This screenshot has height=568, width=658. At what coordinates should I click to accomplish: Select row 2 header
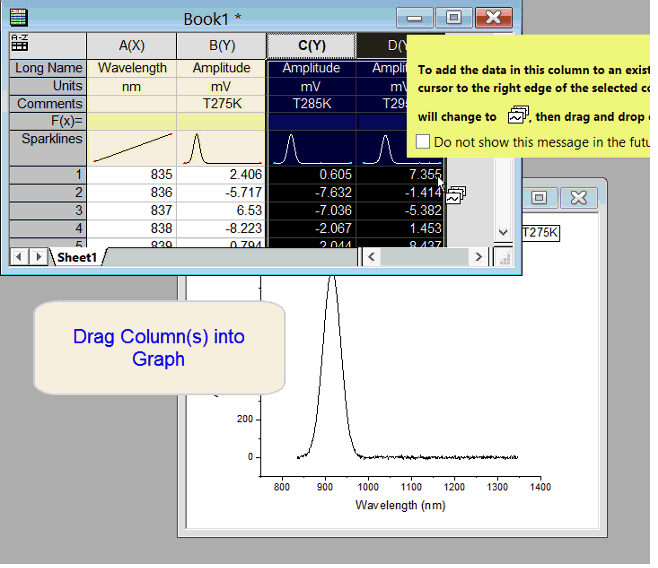pos(48,193)
